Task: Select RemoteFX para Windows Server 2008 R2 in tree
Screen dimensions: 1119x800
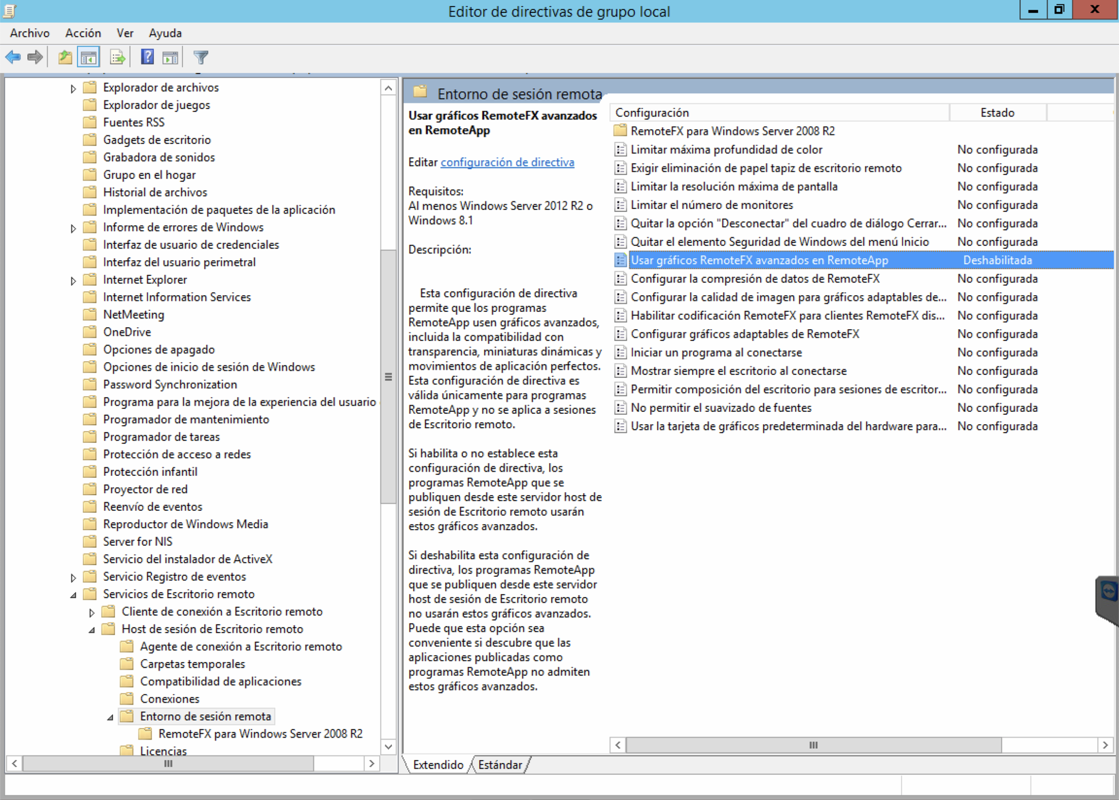Action: click(260, 734)
